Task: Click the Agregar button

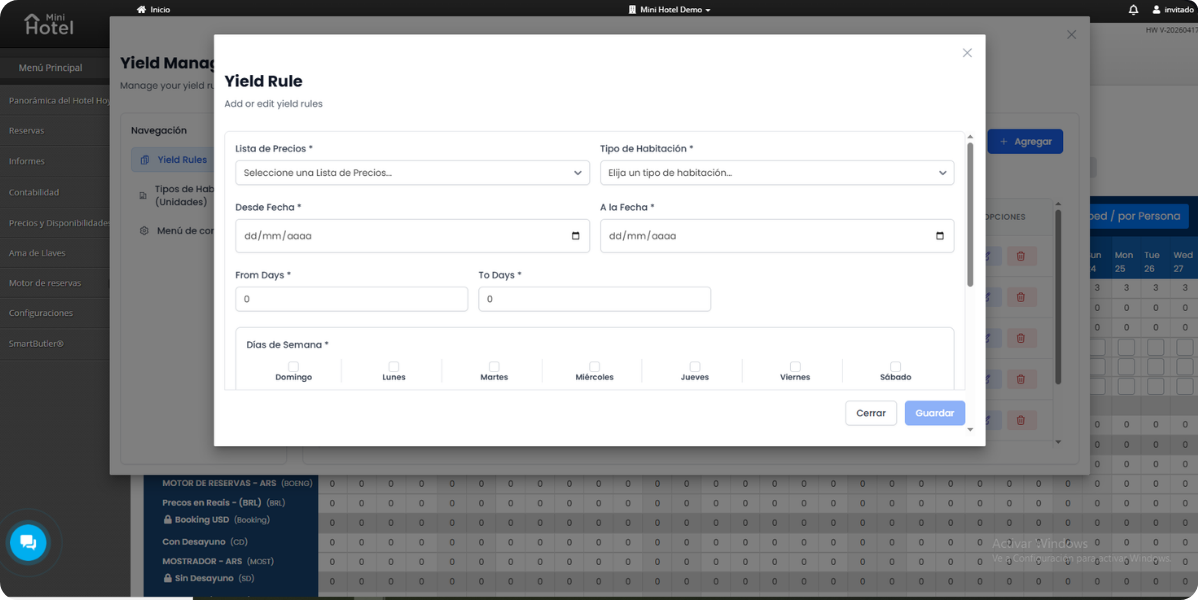Action: (x=1025, y=142)
